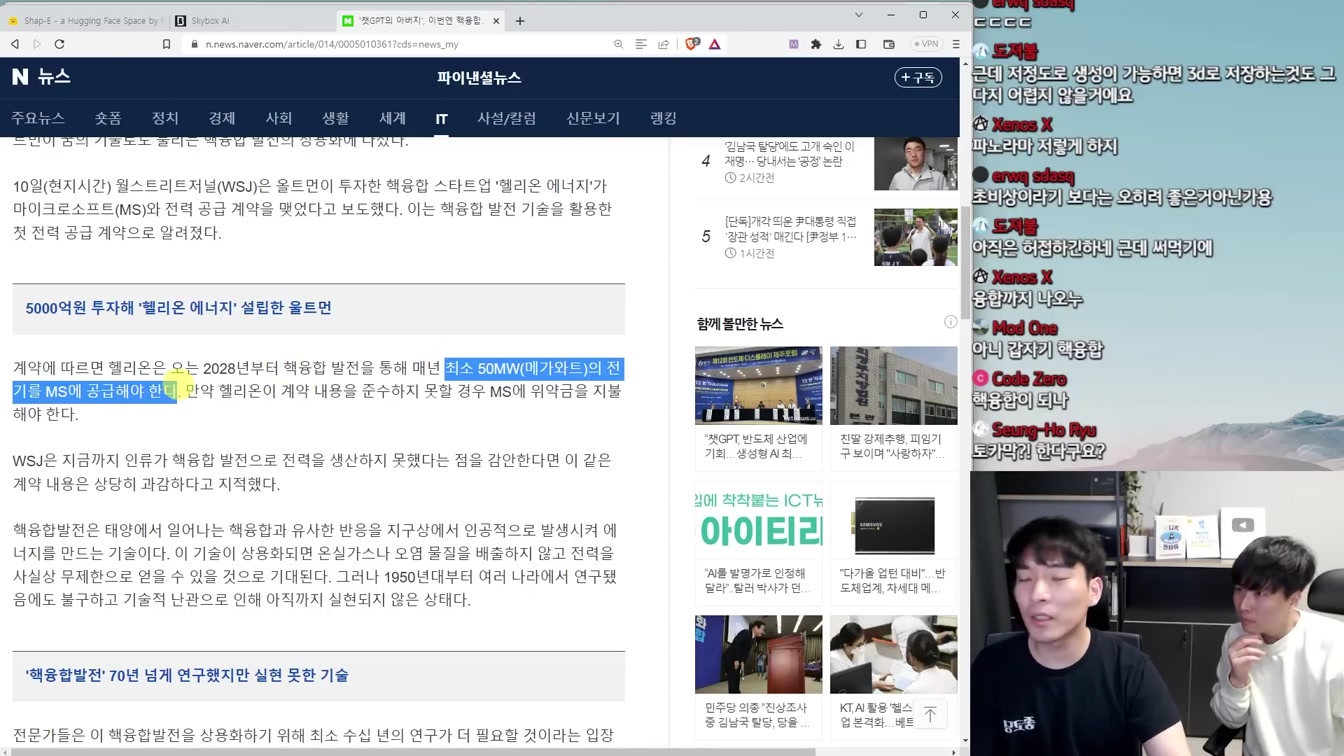Viewport: 1344px width, 756px height.
Task: Open the 아이티리 ICT article thumbnail
Action: click(x=758, y=521)
